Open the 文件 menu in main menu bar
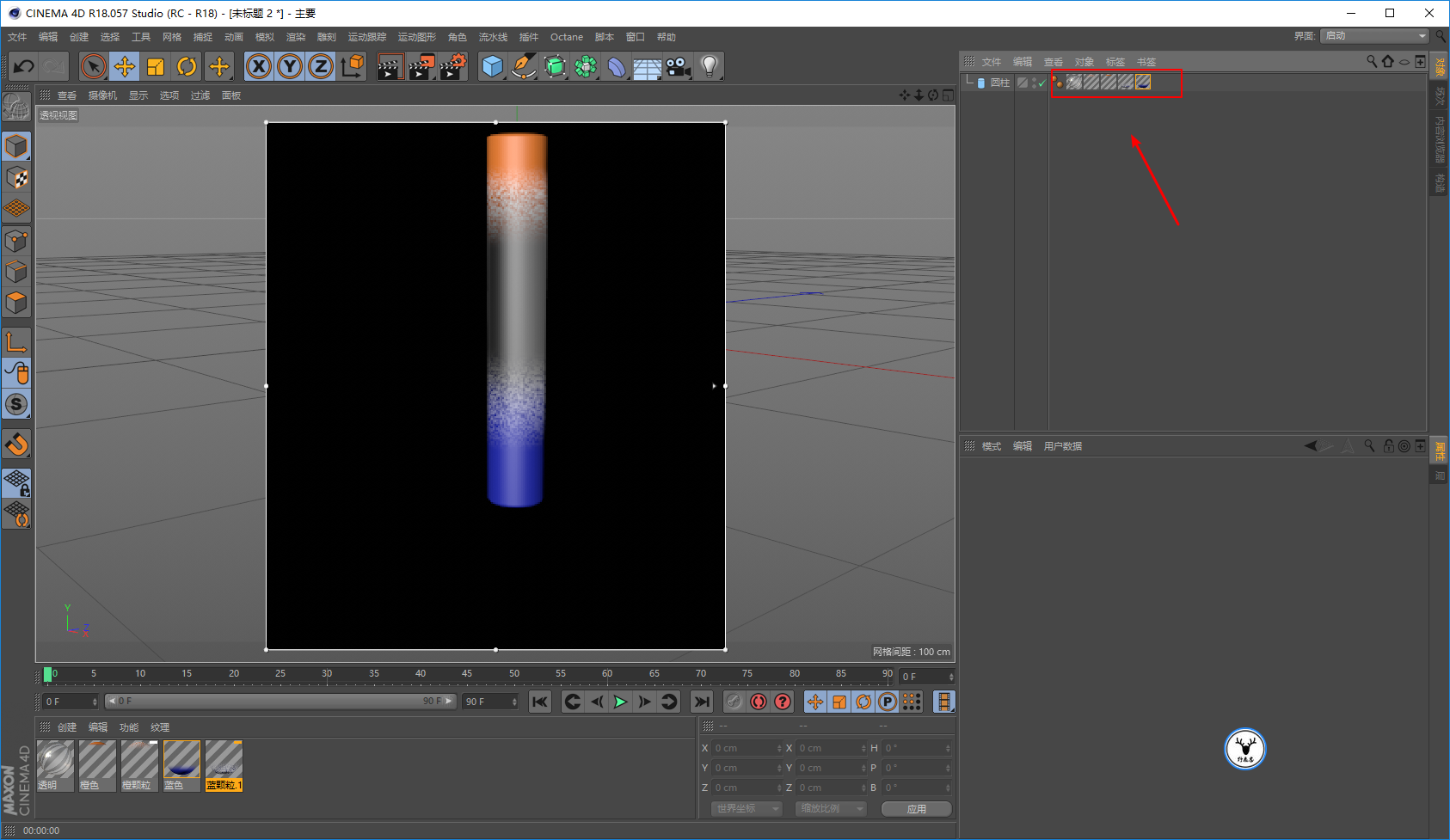Screen dimensions: 1450x840 click(x=17, y=37)
